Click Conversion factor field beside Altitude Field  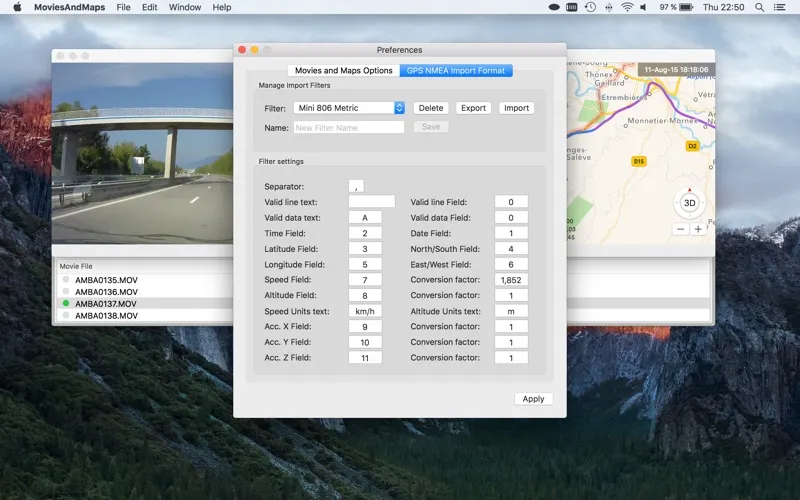(x=511, y=295)
